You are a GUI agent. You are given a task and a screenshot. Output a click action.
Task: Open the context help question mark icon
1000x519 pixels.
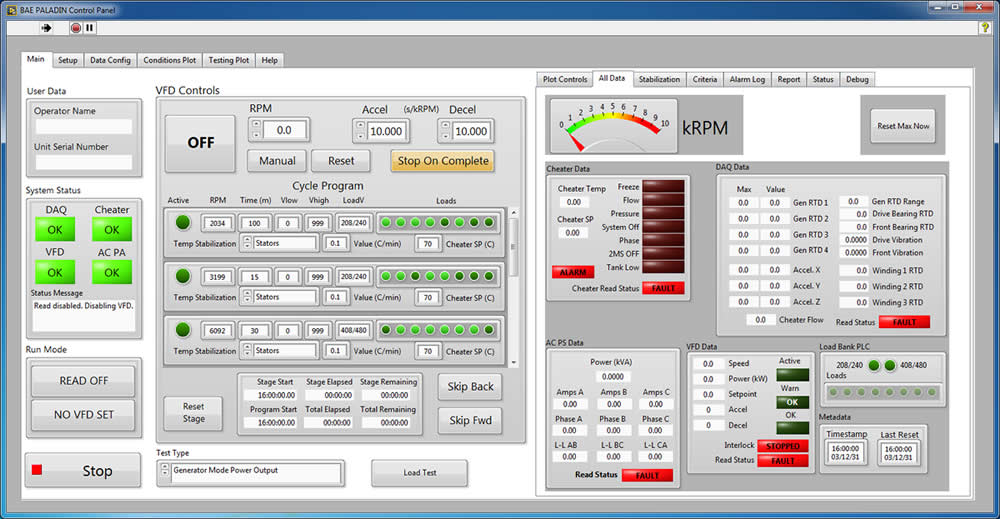(986, 27)
